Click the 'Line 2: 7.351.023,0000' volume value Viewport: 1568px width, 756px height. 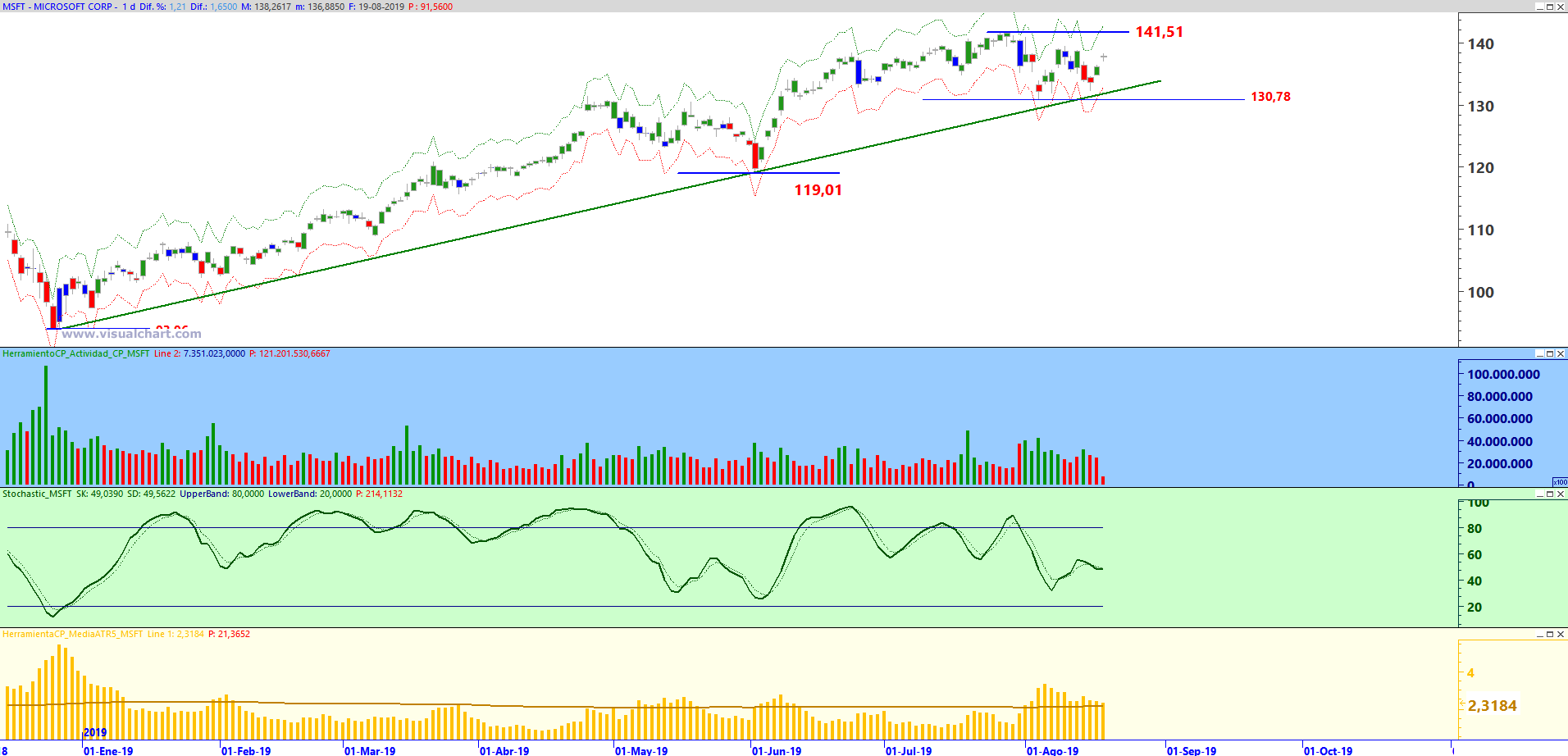click(199, 353)
